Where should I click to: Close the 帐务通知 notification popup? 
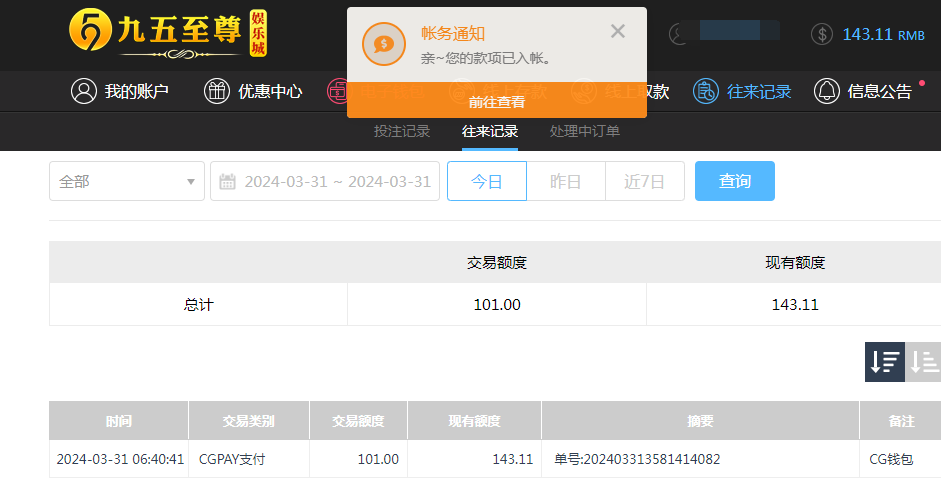coord(618,31)
